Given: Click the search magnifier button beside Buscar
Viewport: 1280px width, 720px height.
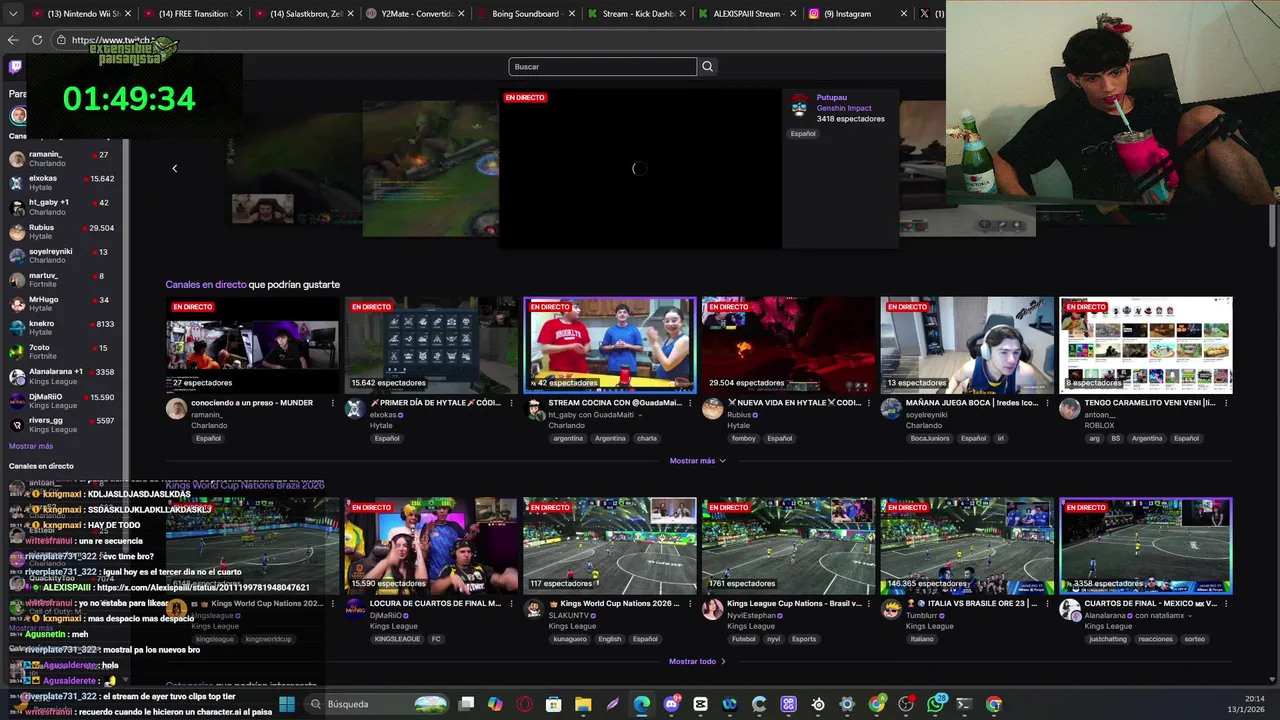Looking at the screenshot, I should 707,67.
